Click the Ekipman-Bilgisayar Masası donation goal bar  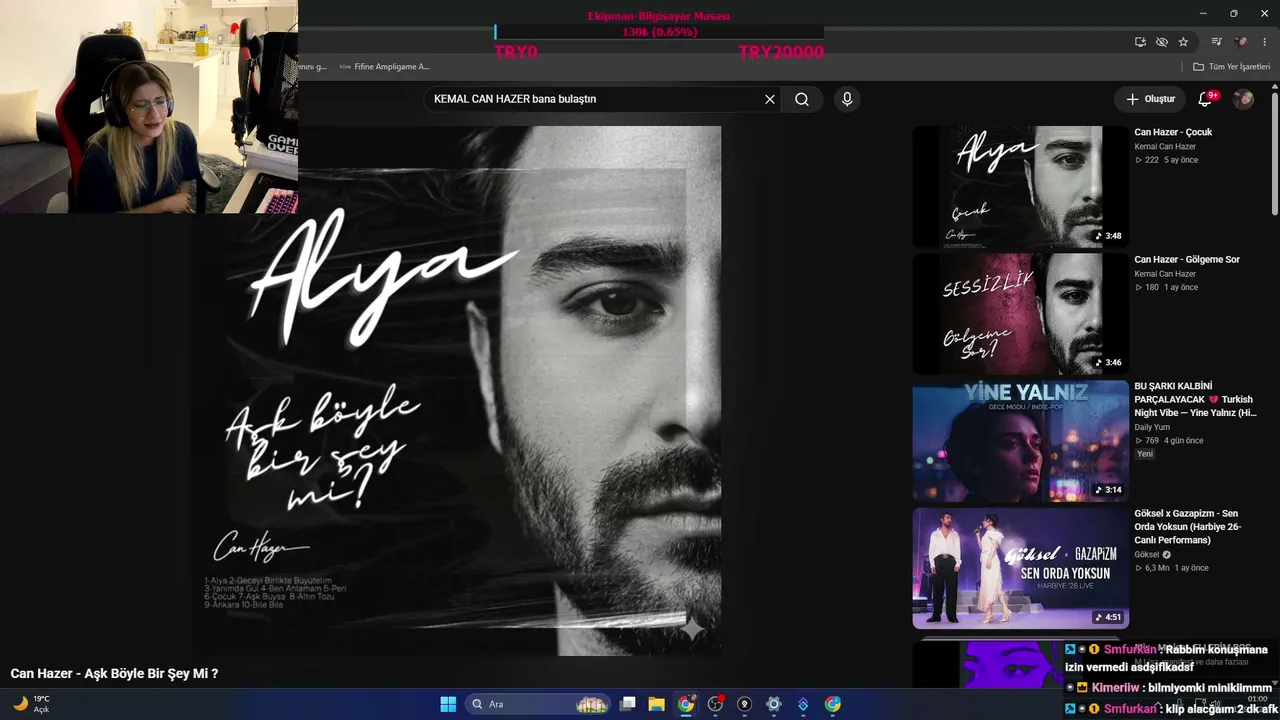[x=659, y=32]
